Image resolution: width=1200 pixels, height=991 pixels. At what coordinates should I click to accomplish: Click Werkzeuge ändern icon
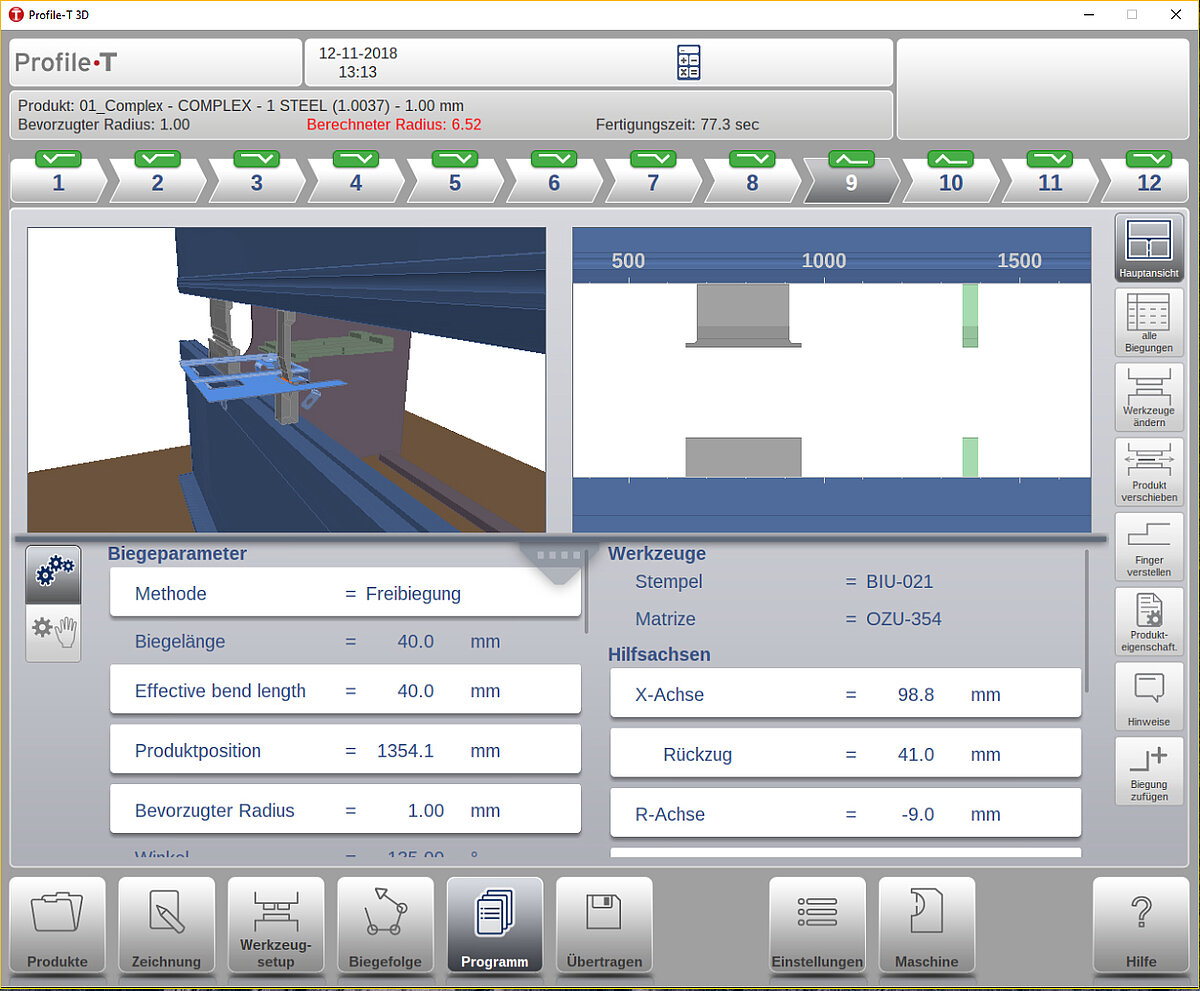(x=1149, y=397)
